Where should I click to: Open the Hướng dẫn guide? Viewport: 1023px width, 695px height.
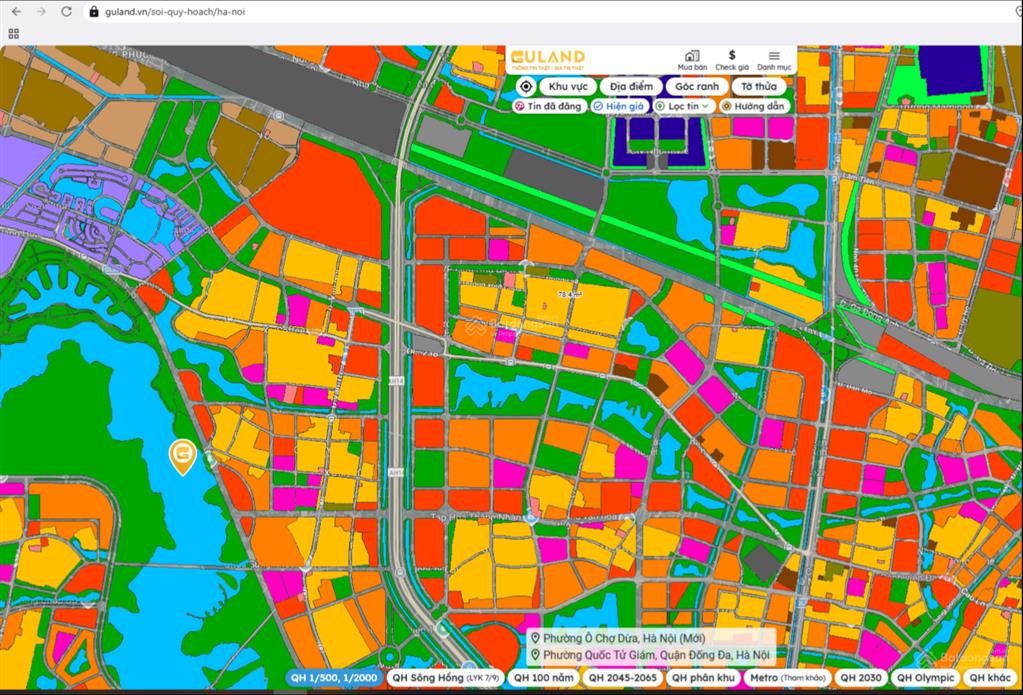[x=754, y=106]
